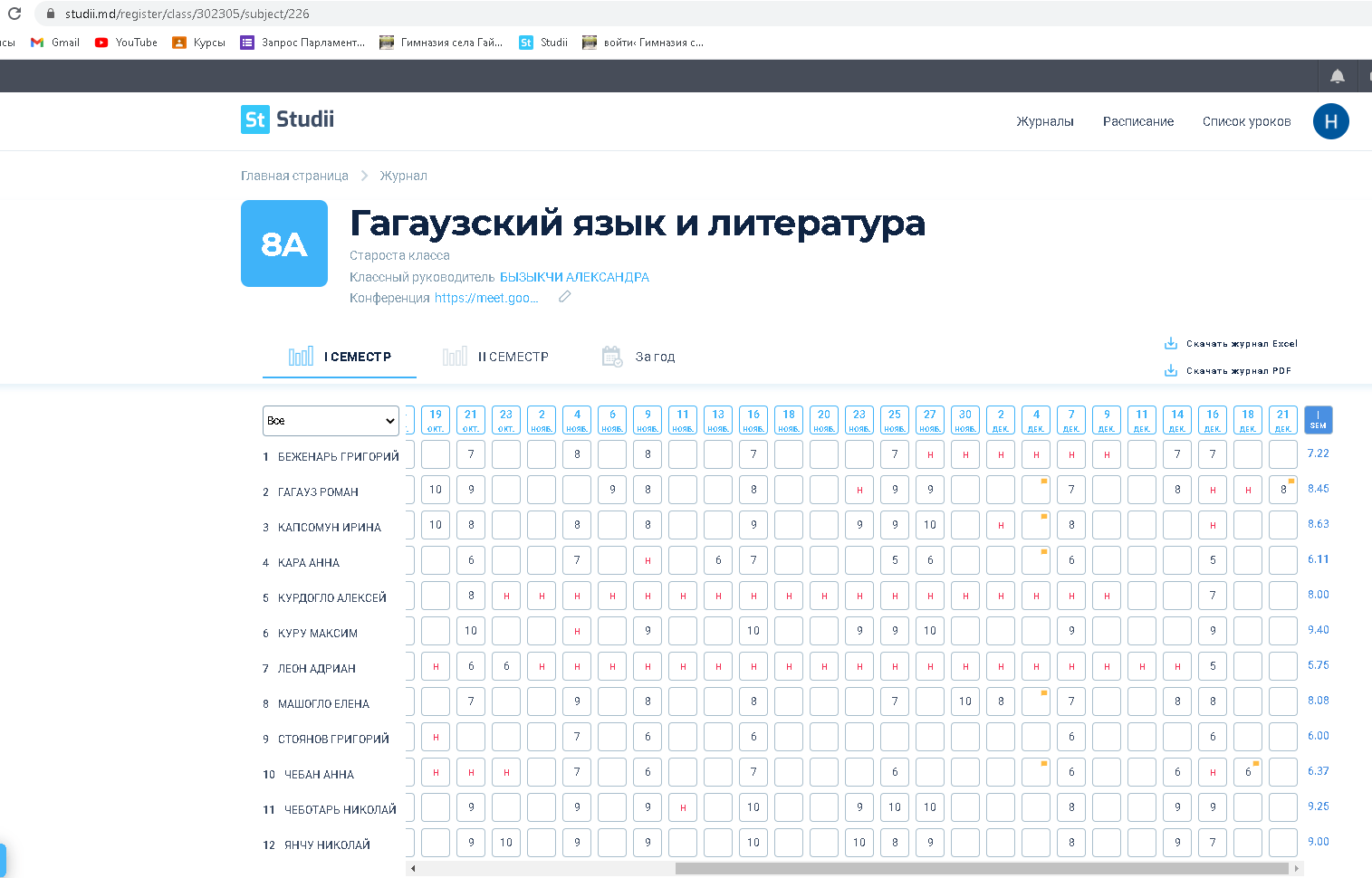This screenshot has width=1372, height=878.
Task: Select the За год tab
Action: (x=639, y=357)
